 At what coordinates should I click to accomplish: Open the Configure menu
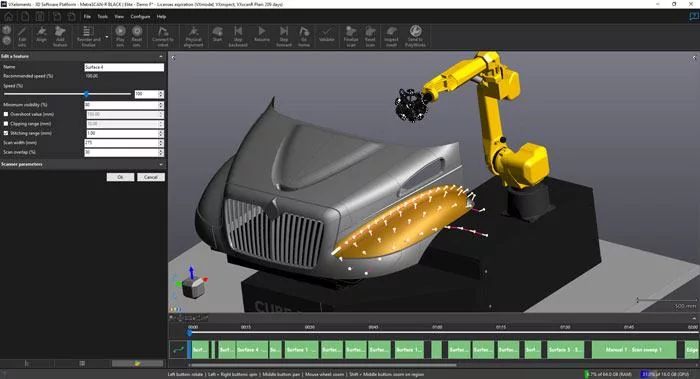[140, 17]
